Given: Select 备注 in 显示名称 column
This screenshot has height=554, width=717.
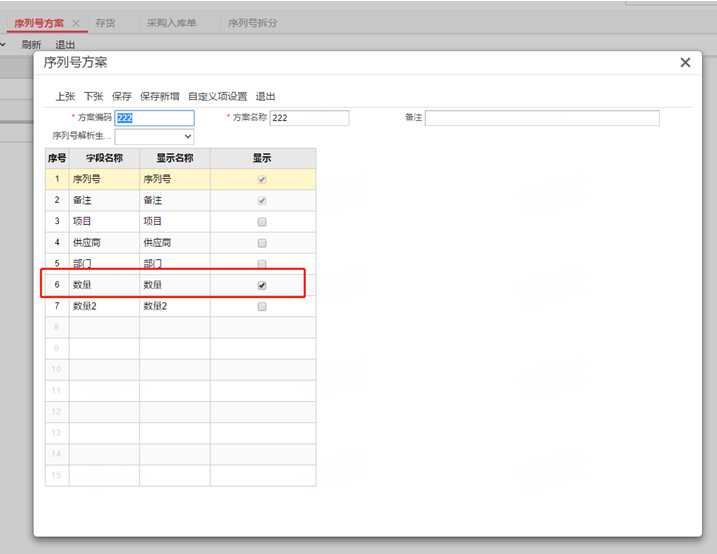Looking at the screenshot, I should tap(175, 200).
